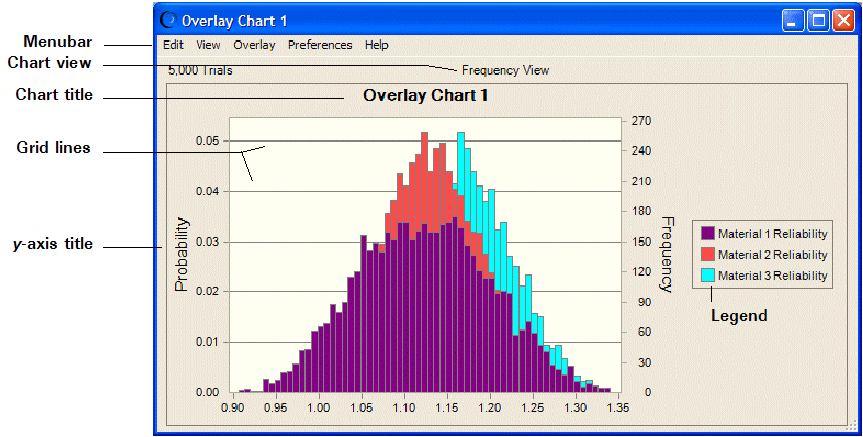This screenshot has height=437, width=863.
Task: Select Material 2 Reliability legend label
Action: pos(773,254)
